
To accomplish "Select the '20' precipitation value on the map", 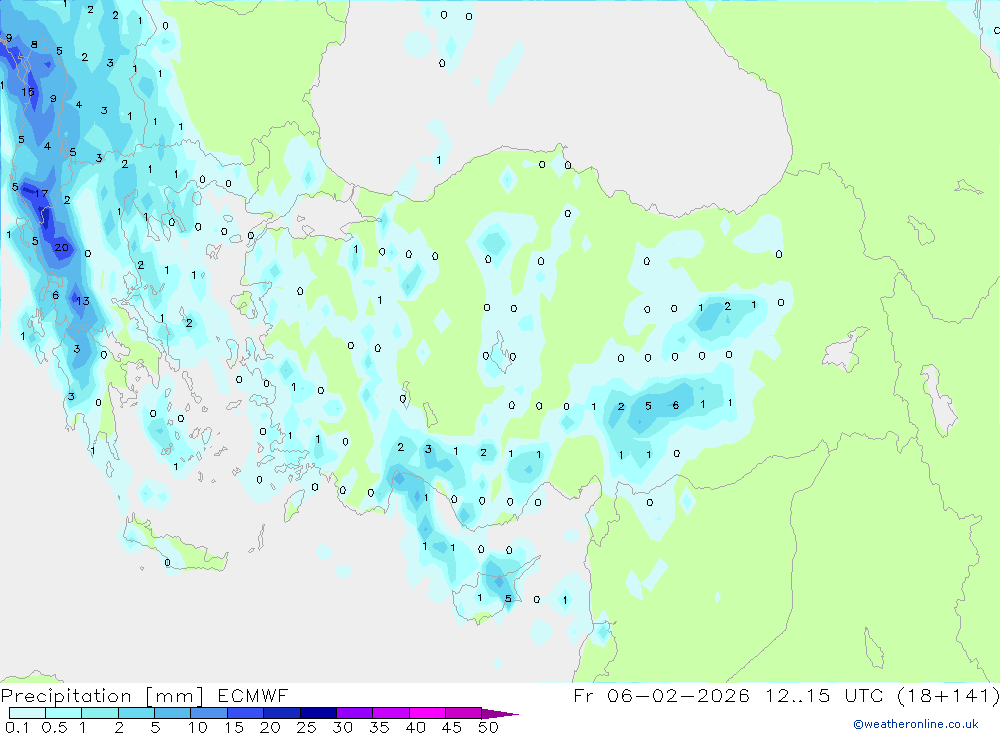I will click(x=61, y=248).
